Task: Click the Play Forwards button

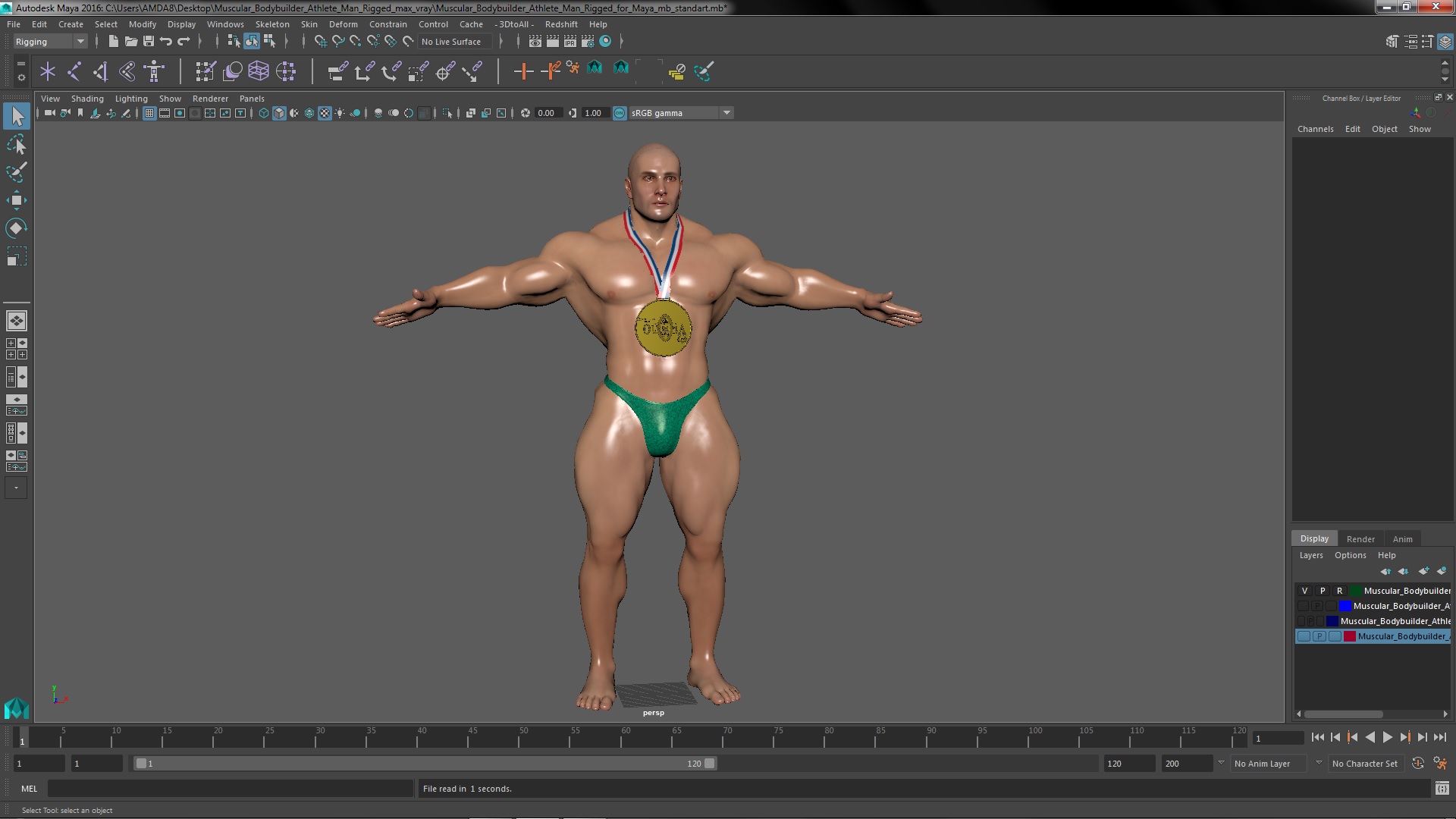Action: [x=1387, y=737]
